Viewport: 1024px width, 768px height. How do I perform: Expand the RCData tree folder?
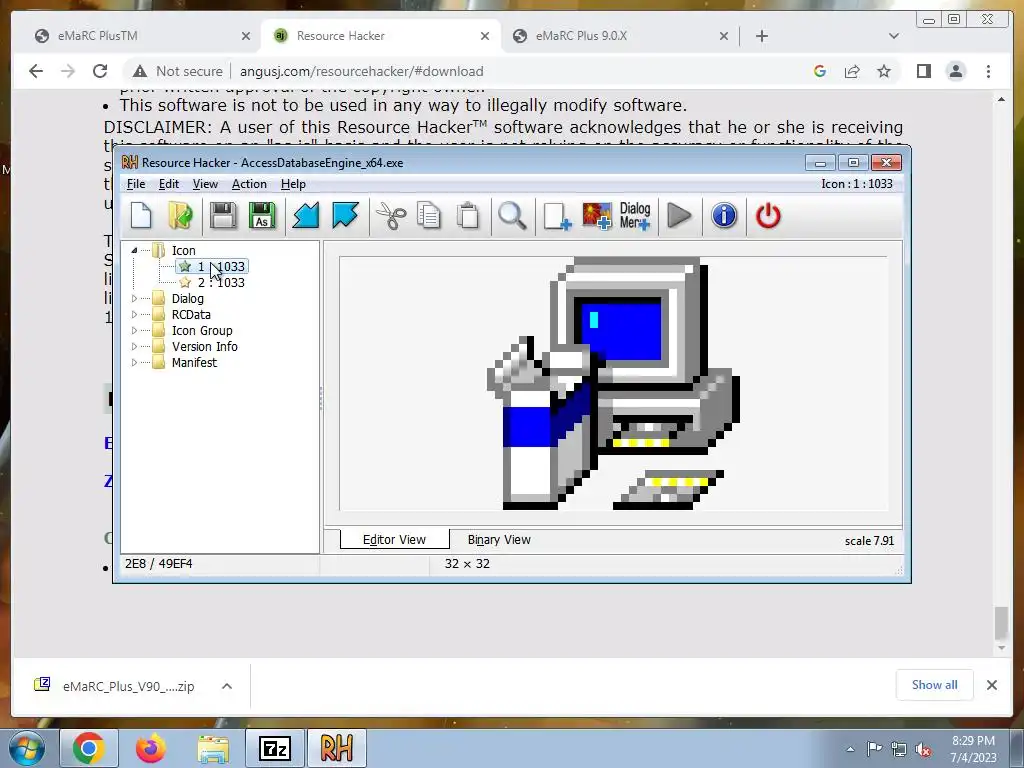click(x=134, y=315)
